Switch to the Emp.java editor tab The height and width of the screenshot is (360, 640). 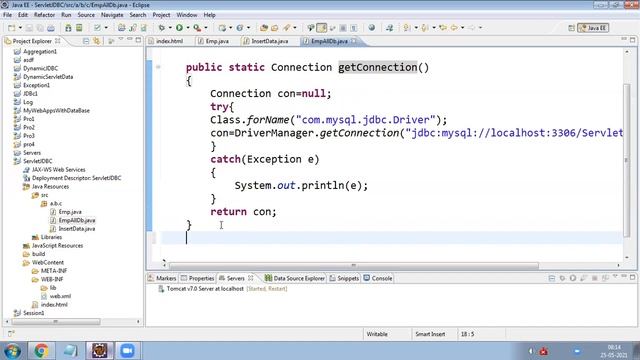213,41
